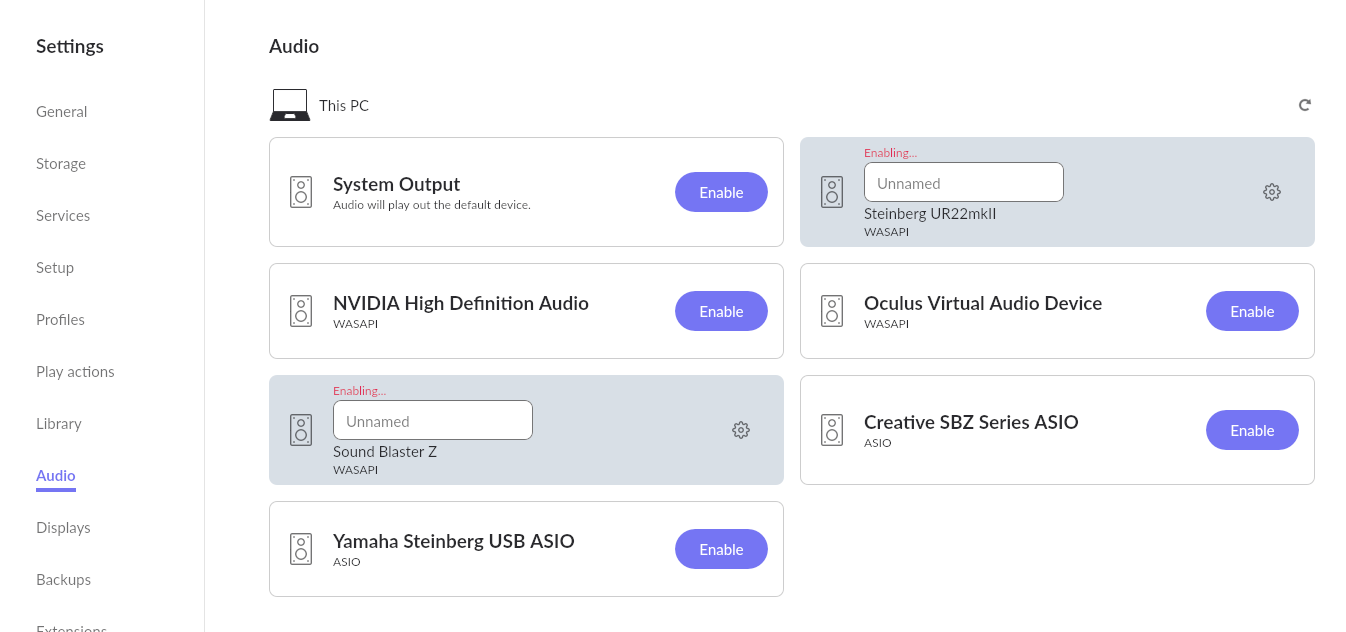Click the Oculus Virtual Audio Device speaker icon
The height and width of the screenshot is (632, 1346).
[832, 311]
